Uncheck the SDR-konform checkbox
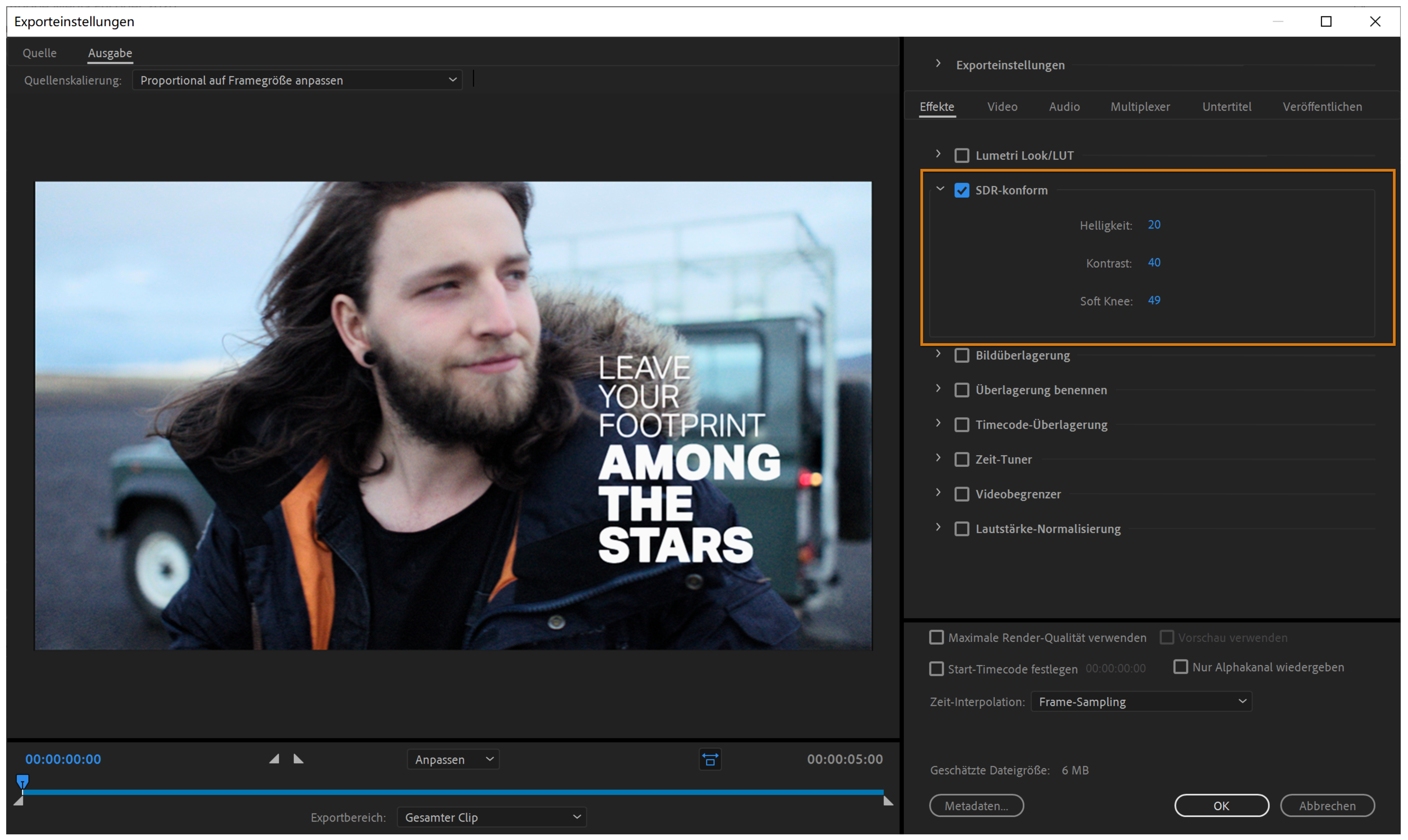1408x840 pixels. click(x=961, y=190)
